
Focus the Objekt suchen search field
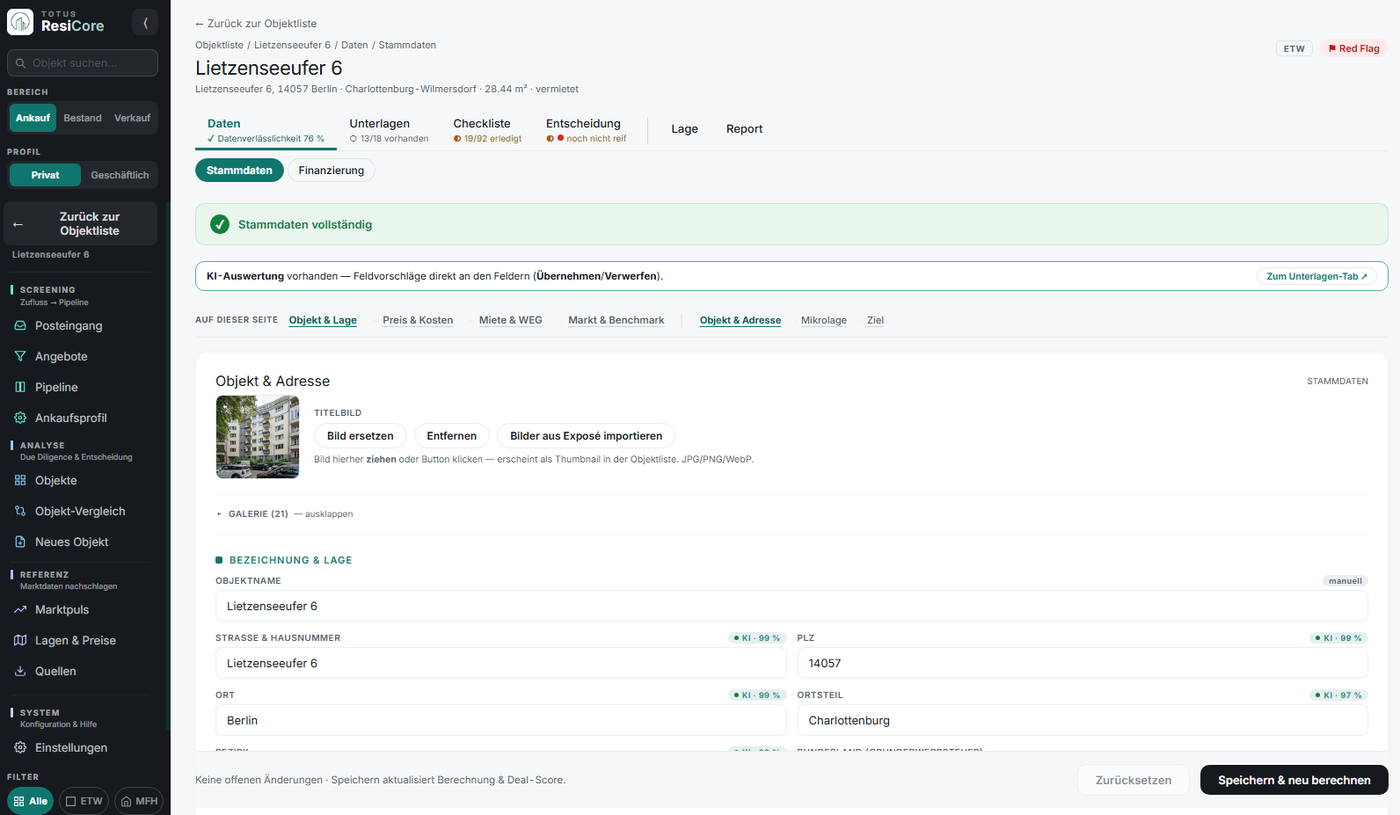(82, 63)
